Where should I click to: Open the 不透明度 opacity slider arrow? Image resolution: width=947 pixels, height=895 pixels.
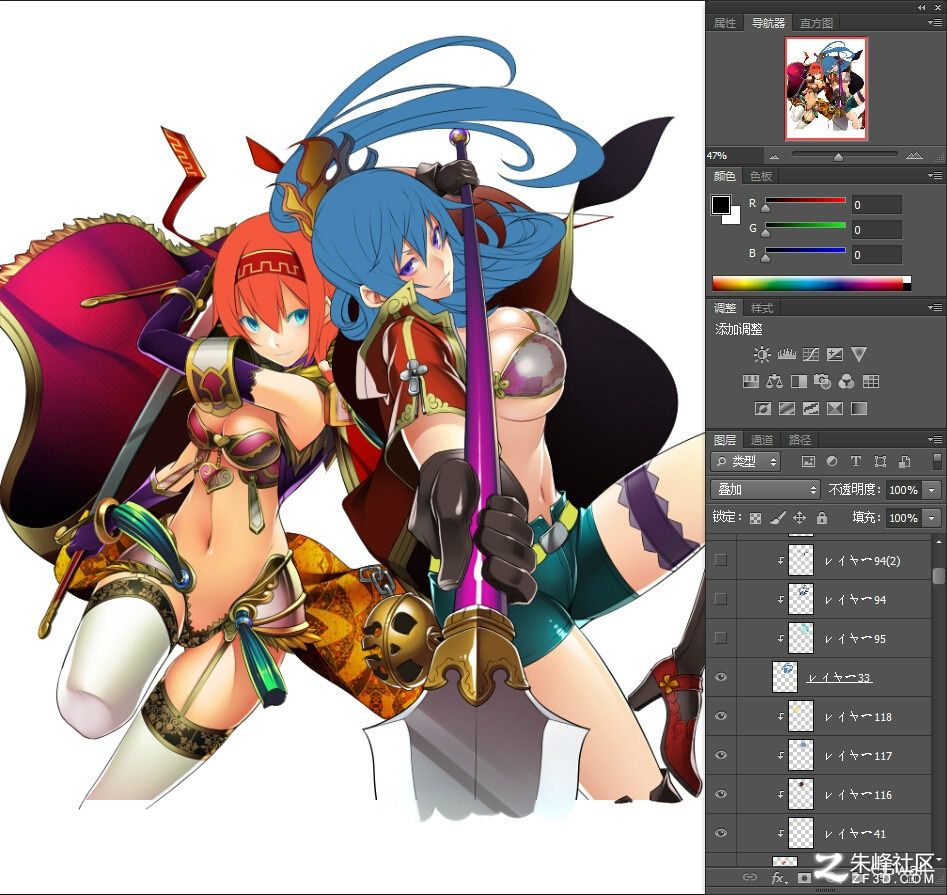click(x=933, y=490)
